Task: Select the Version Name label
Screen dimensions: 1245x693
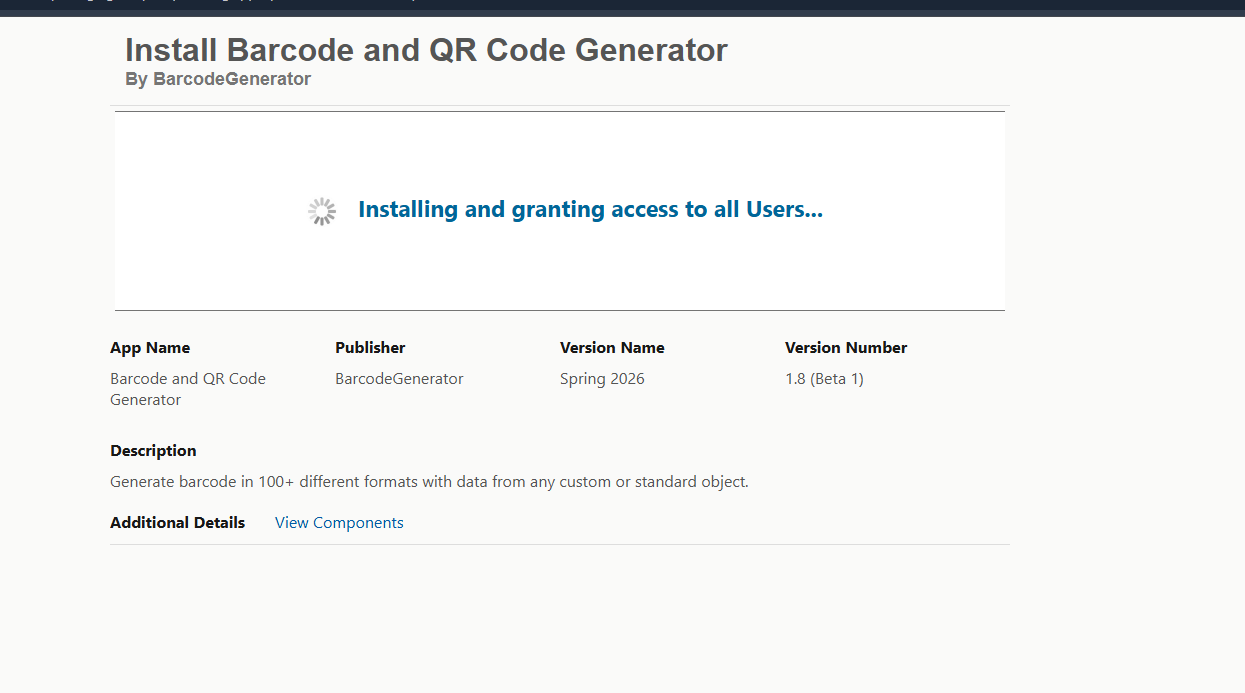Action: (x=612, y=348)
